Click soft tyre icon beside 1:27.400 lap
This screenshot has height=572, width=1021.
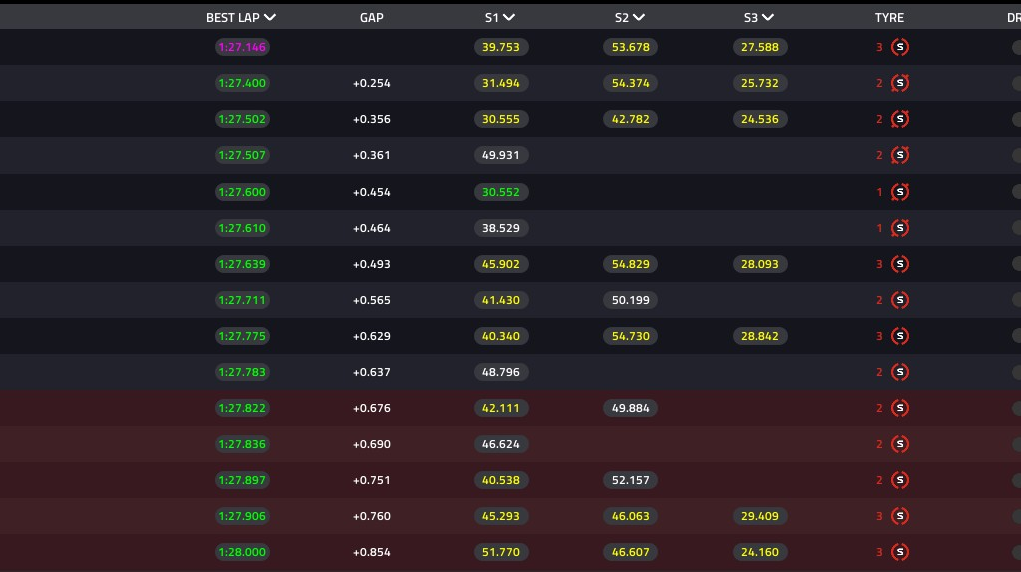tap(900, 83)
